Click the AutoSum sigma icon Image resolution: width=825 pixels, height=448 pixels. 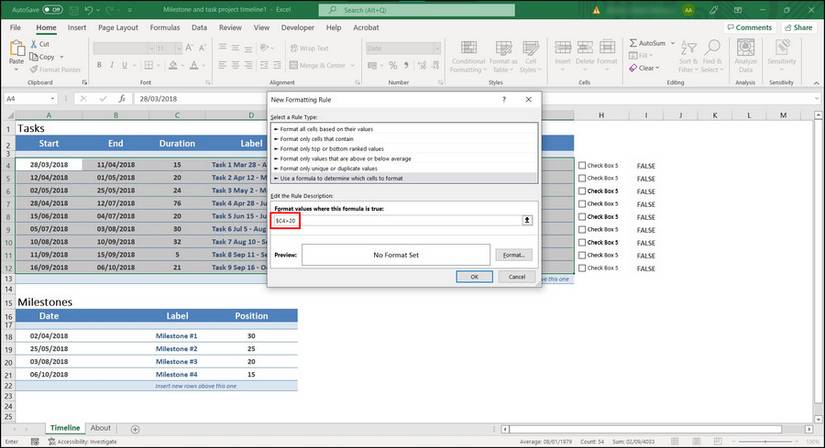(x=634, y=44)
